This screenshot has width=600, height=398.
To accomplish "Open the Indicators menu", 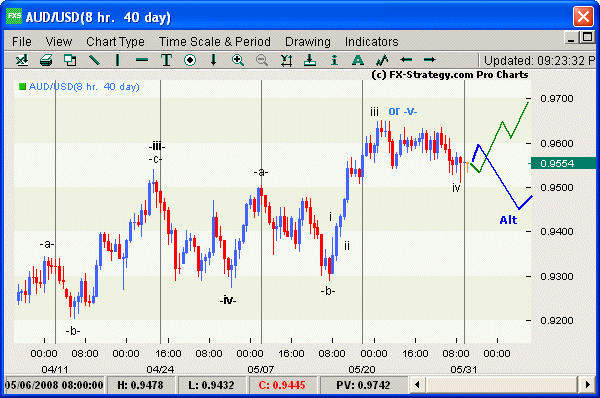I will (x=372, y=41).
